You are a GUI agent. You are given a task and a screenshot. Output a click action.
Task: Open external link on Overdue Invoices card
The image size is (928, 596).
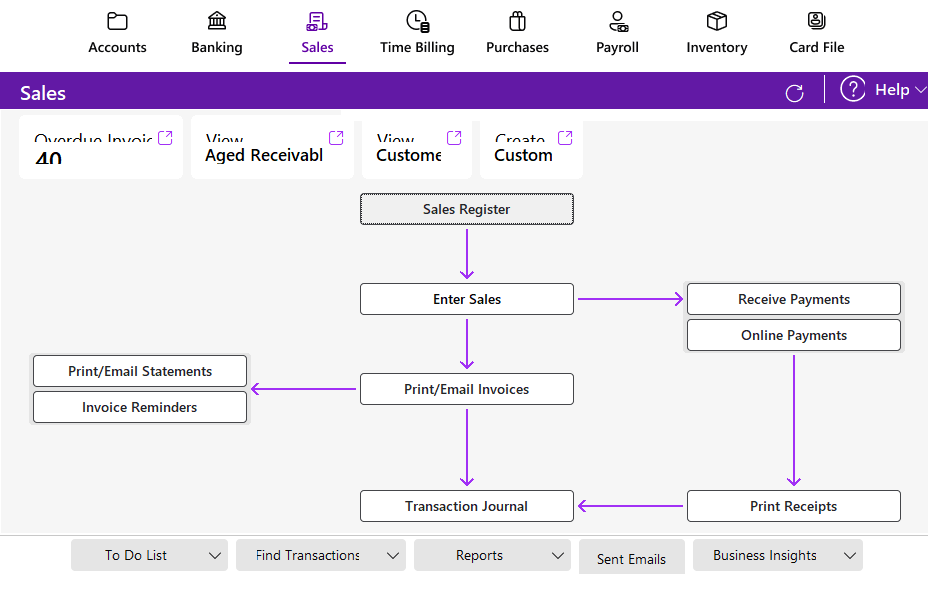166,138
